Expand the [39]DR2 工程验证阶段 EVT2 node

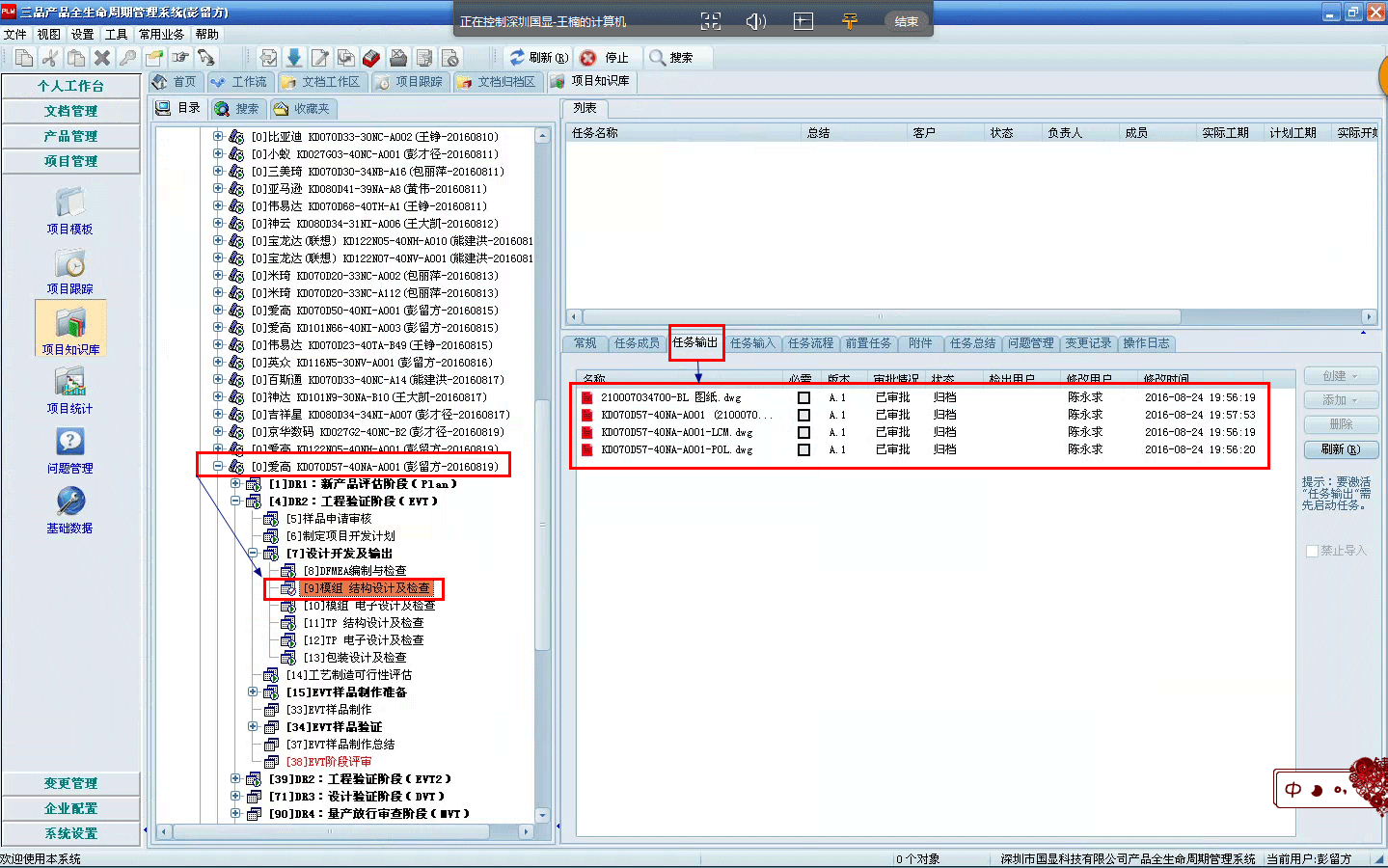tap(235, 779)
